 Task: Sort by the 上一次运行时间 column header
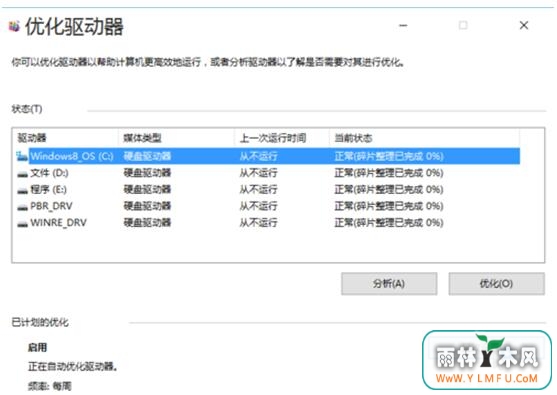point(282,138)
